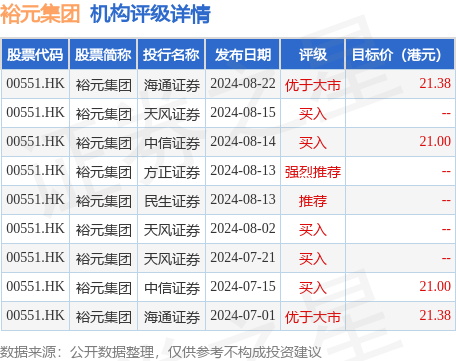Select the 股票代码 column header
This screenshot has height=361, width=456.
[35, 55]
